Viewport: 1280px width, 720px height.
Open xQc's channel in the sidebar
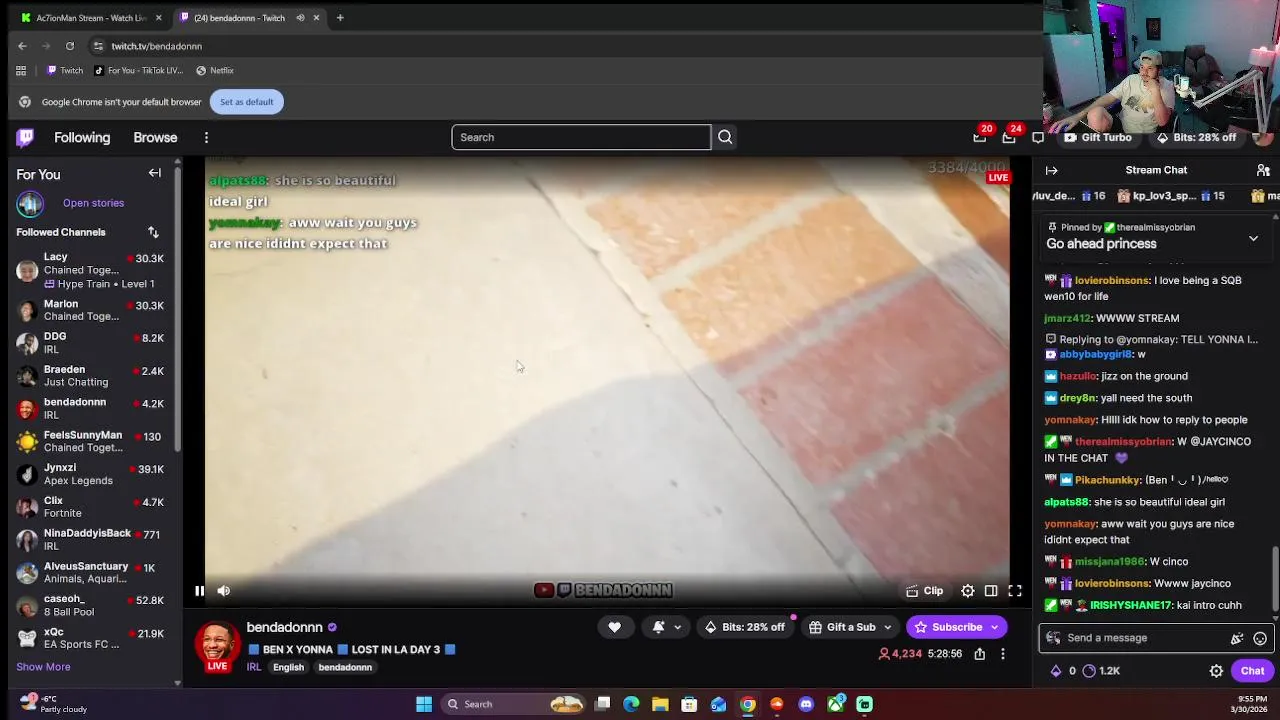point(90,638)
